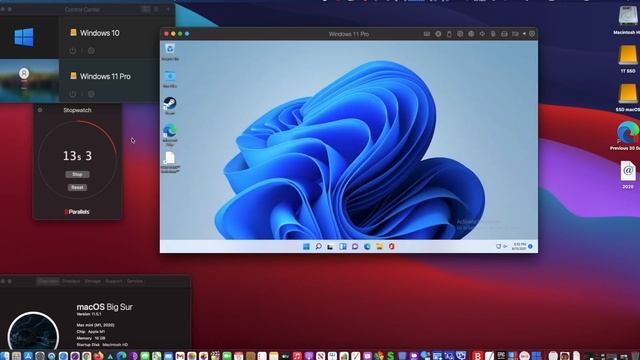Open the 2020 file on Mac desktop
Image resolution: width=640 pixels, height=360 pixels.
(x=628, y=174)
